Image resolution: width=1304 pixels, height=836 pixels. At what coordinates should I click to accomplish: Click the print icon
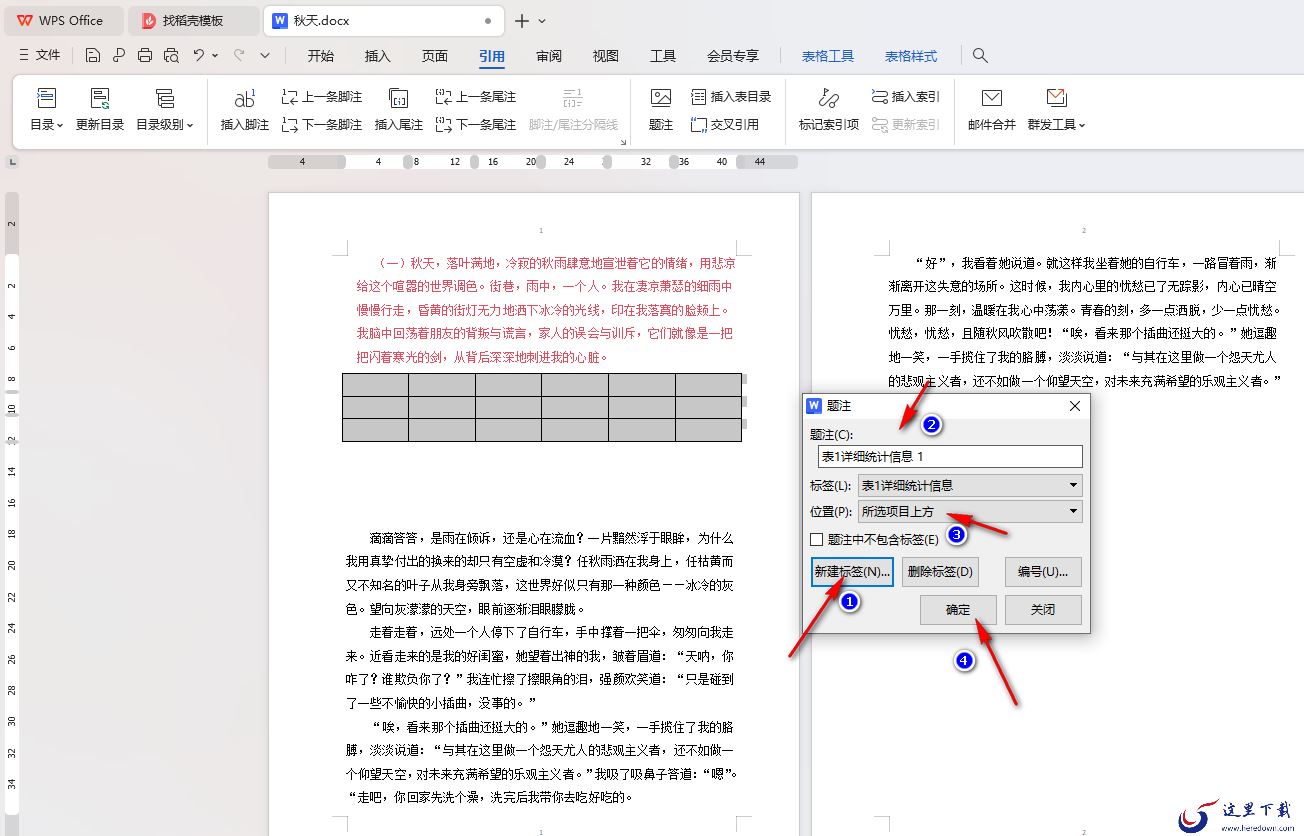(145, 56)
